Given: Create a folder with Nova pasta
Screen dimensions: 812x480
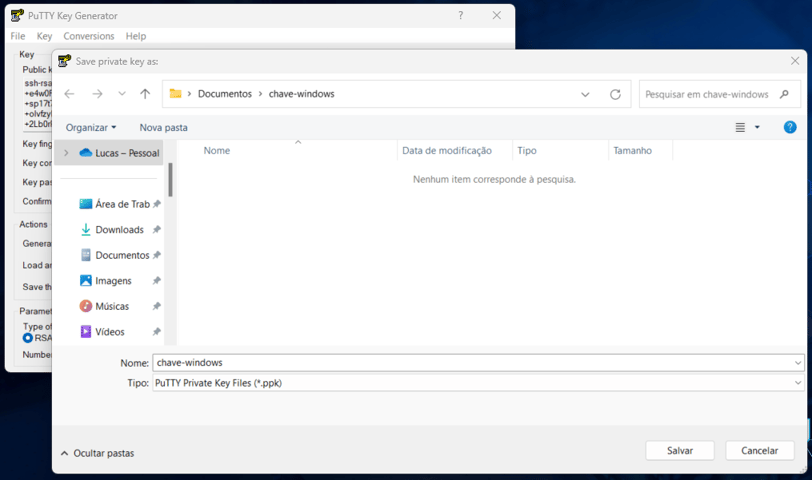Looking at the screenshot, I should point(164,127).
